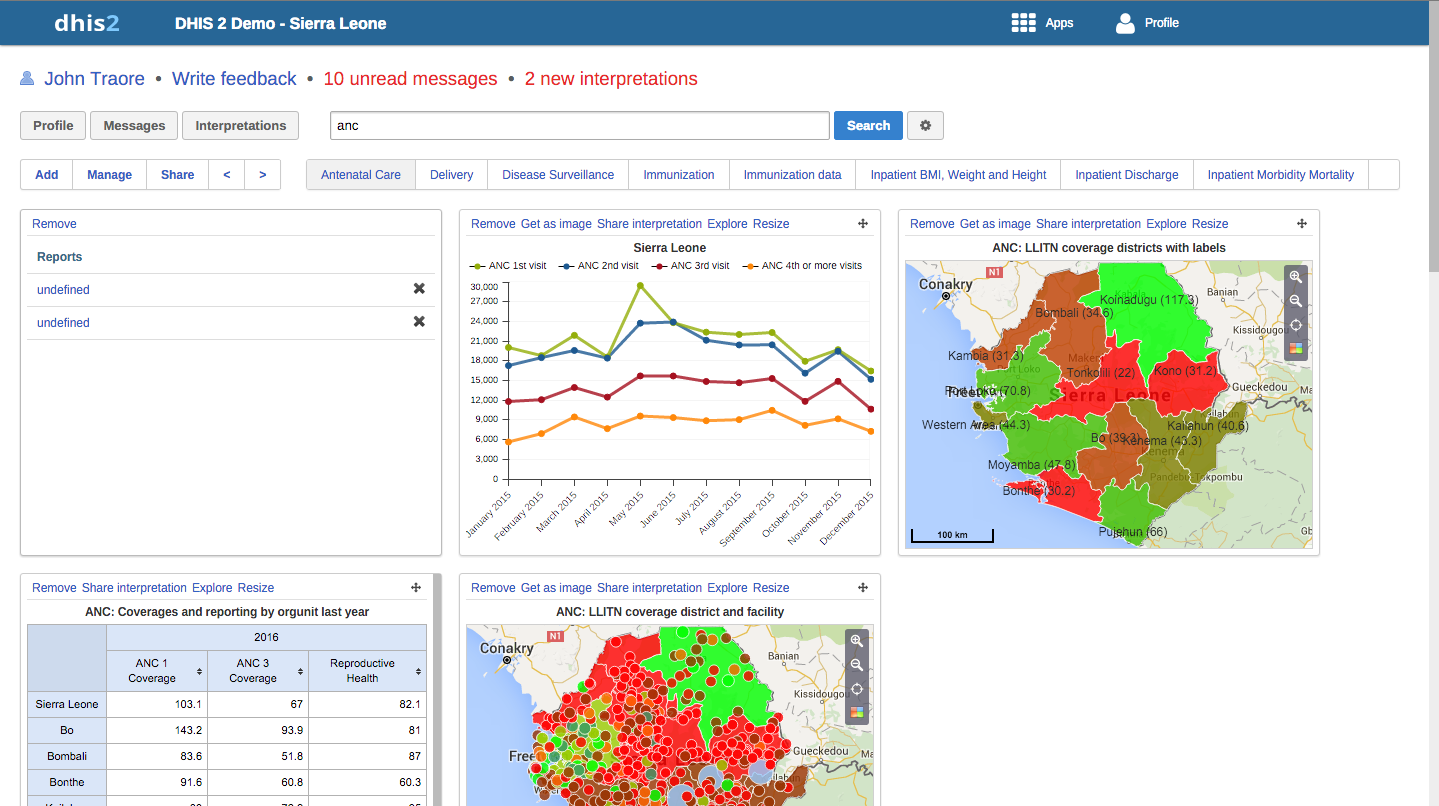Remove first undefined report with X
Image resolution: width=1439 pixels, height=806 pixels.
point(419,289)
